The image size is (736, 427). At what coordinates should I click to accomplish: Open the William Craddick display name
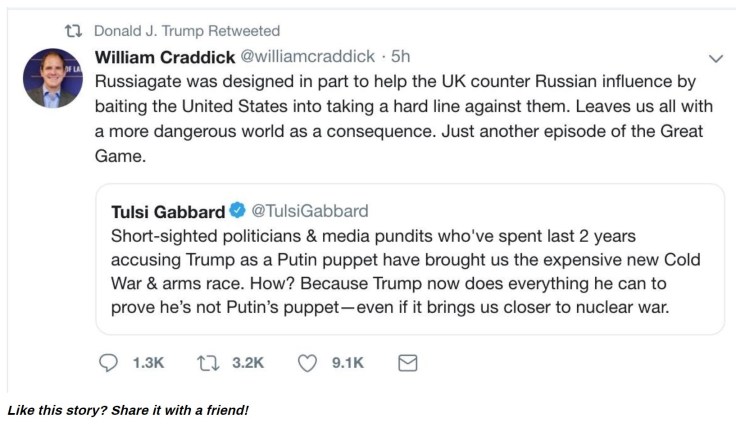click(165, 57)
